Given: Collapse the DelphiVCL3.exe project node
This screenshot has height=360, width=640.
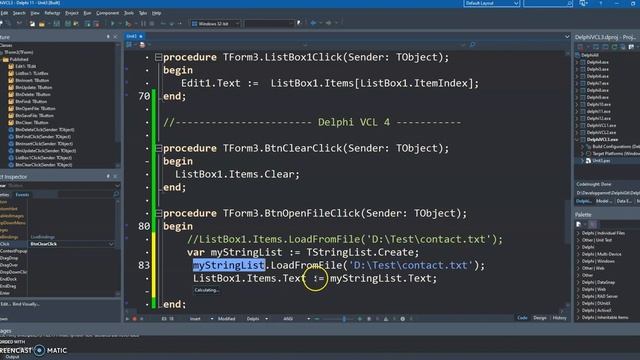Looking at the screenshot, I should tap(577, 140).
